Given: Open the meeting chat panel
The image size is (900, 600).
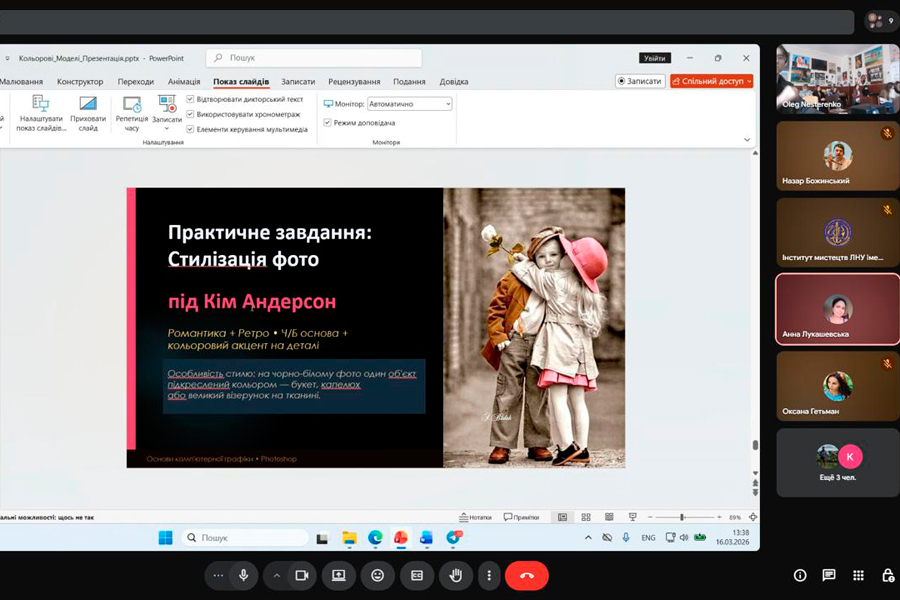Looking at the screenshot, I should [x=829, y=575].
